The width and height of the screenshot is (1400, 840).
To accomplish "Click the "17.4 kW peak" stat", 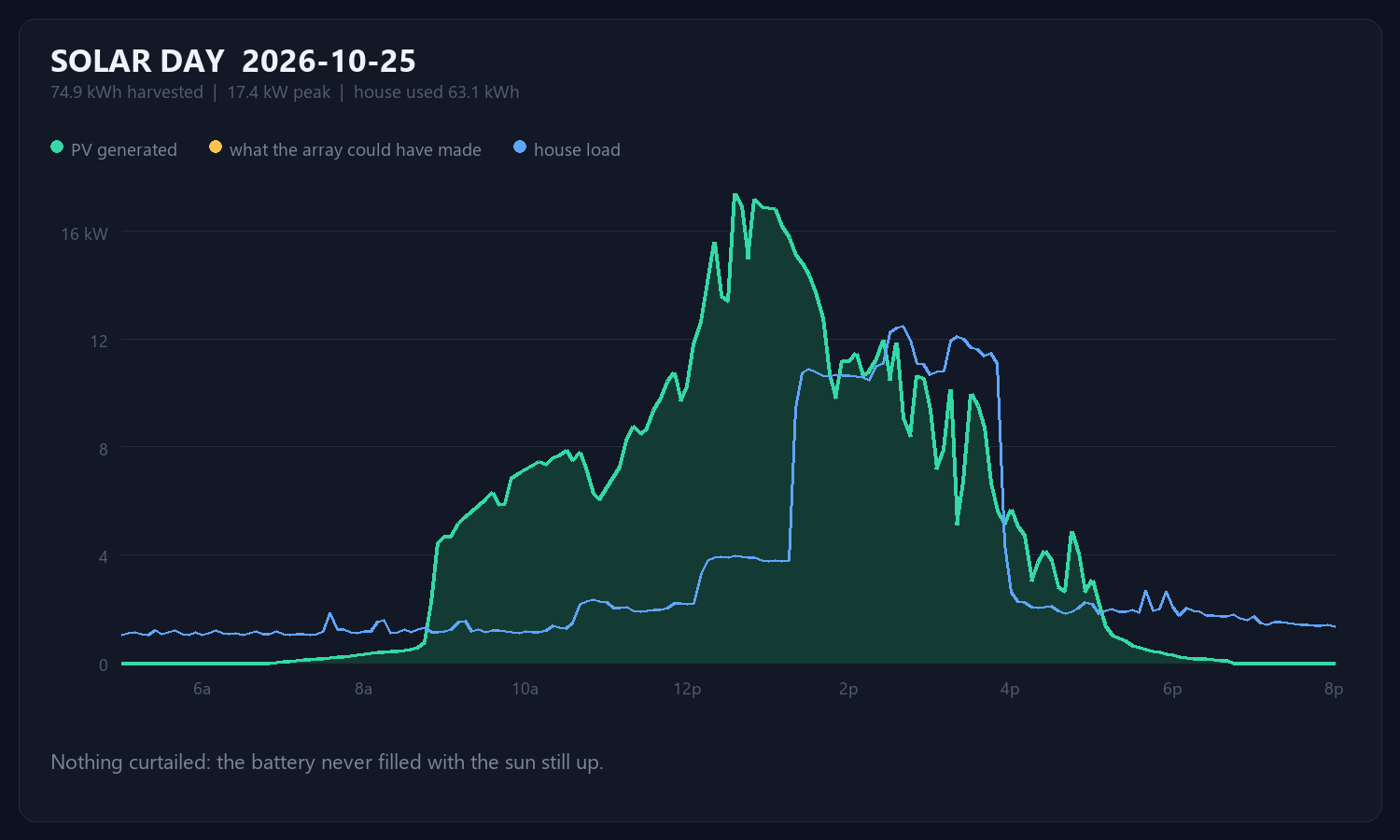I will coord(279,92).
